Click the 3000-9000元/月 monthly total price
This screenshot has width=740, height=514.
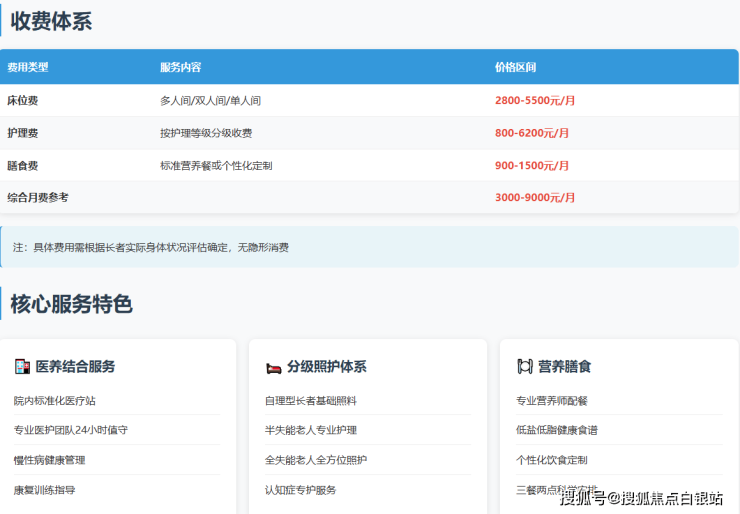[x=535, y=198]
